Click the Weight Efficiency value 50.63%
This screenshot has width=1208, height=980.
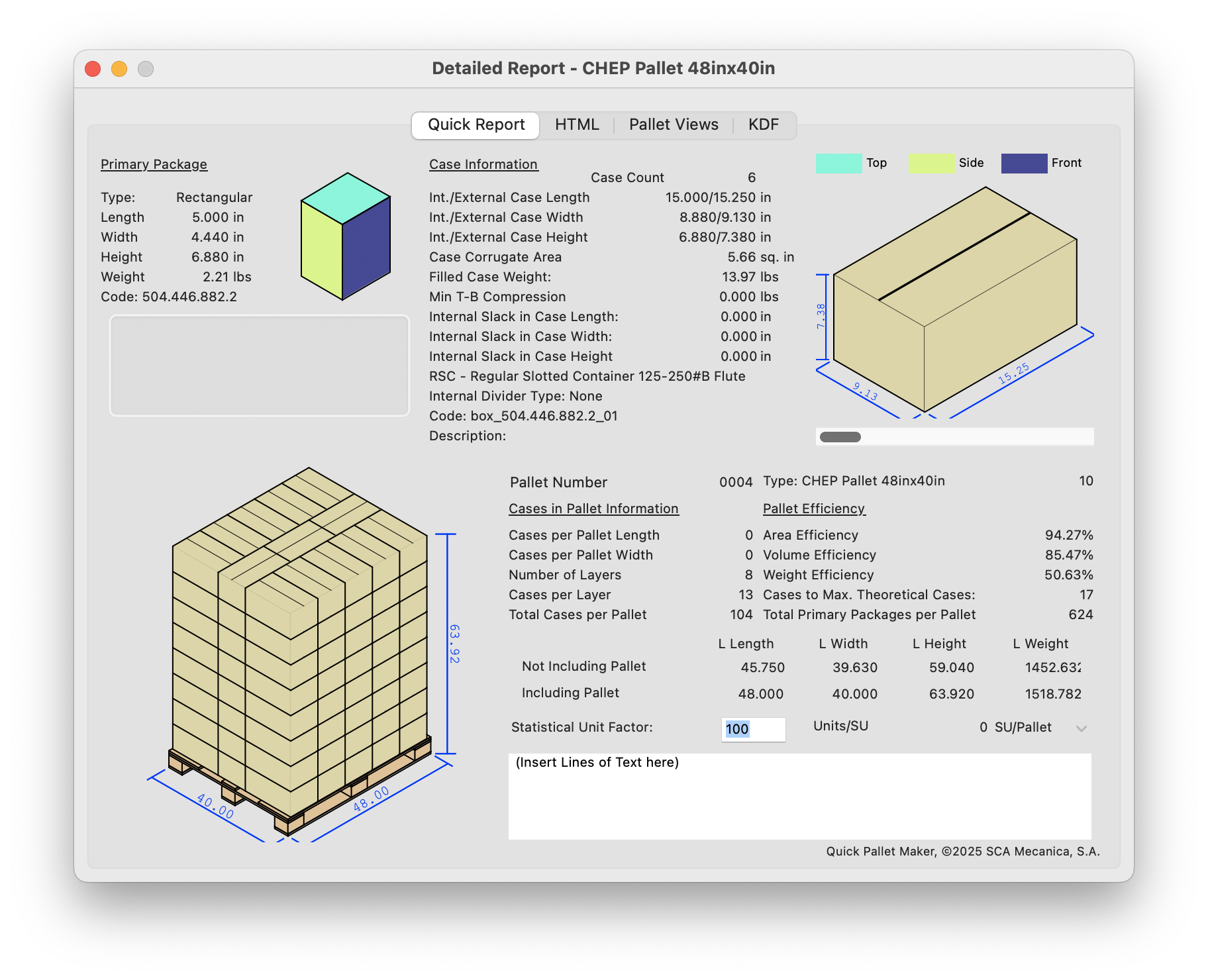1069,575
